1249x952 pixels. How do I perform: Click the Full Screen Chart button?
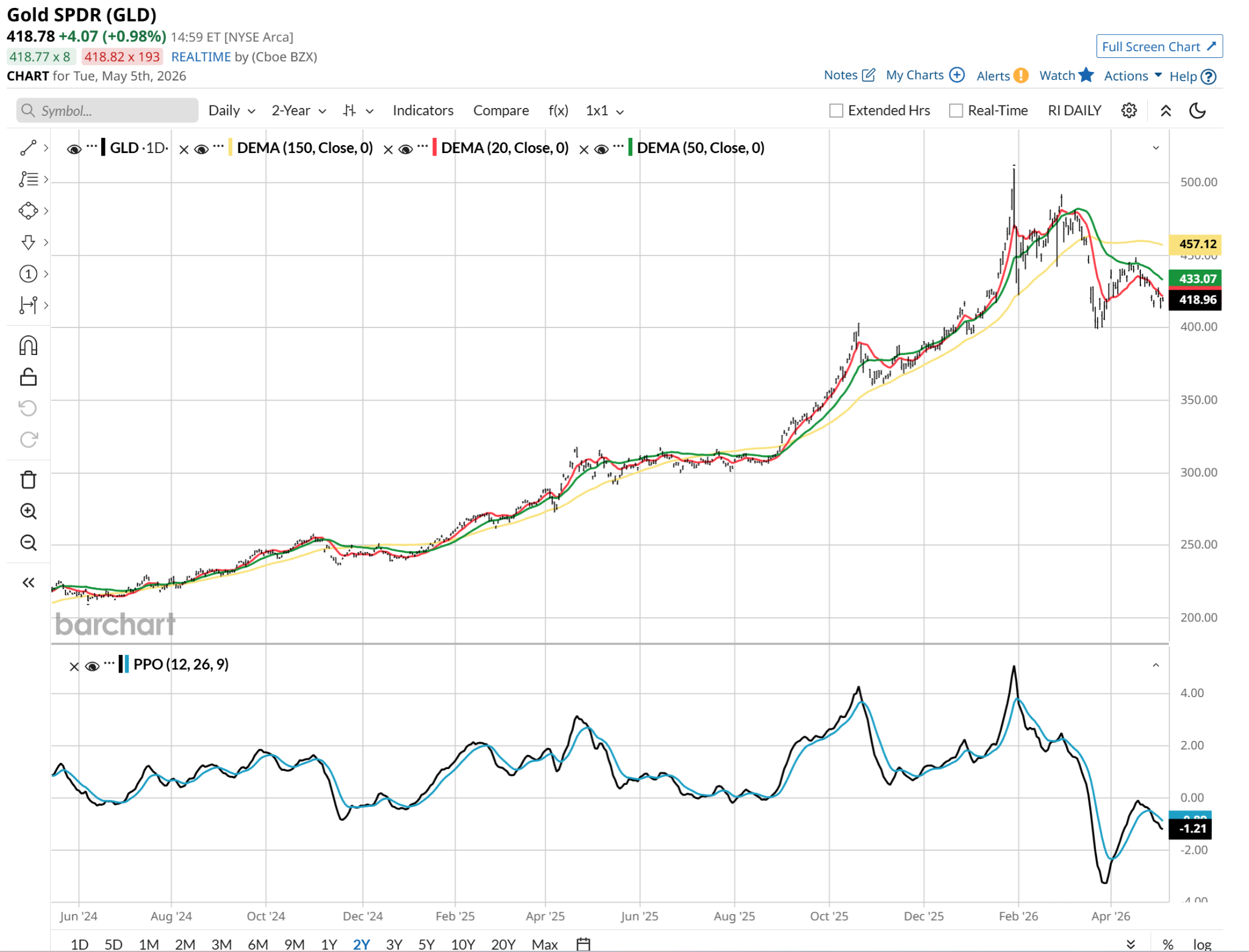[x=1159, y=46]
